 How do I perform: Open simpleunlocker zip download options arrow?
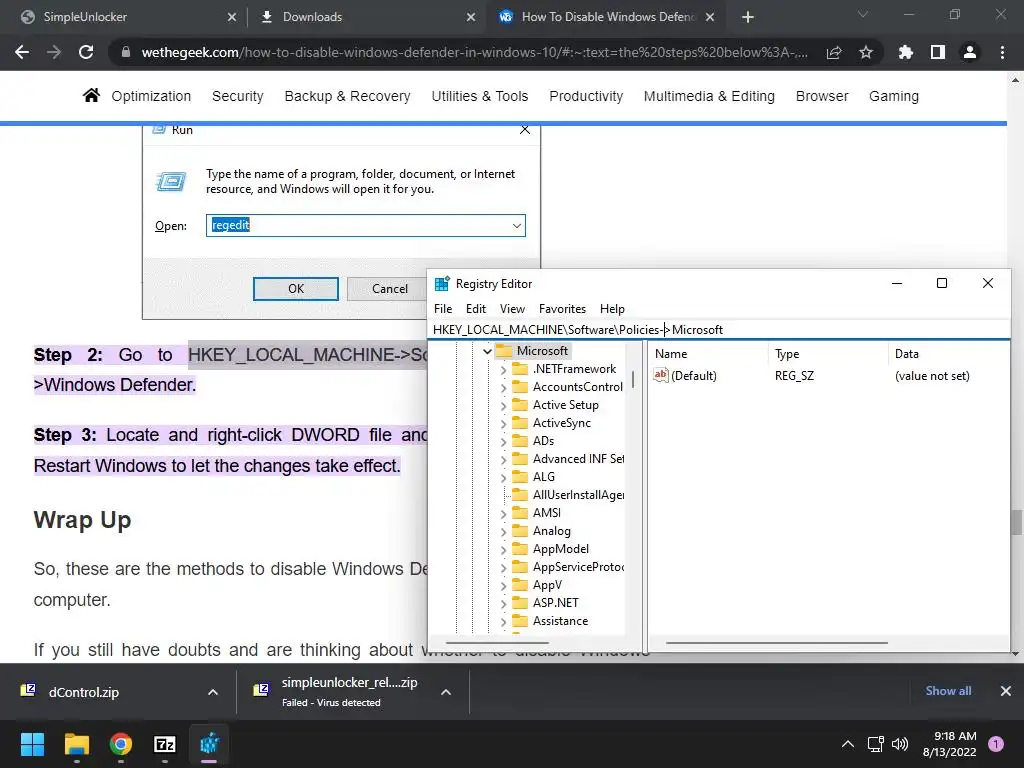tap(446, 692)
